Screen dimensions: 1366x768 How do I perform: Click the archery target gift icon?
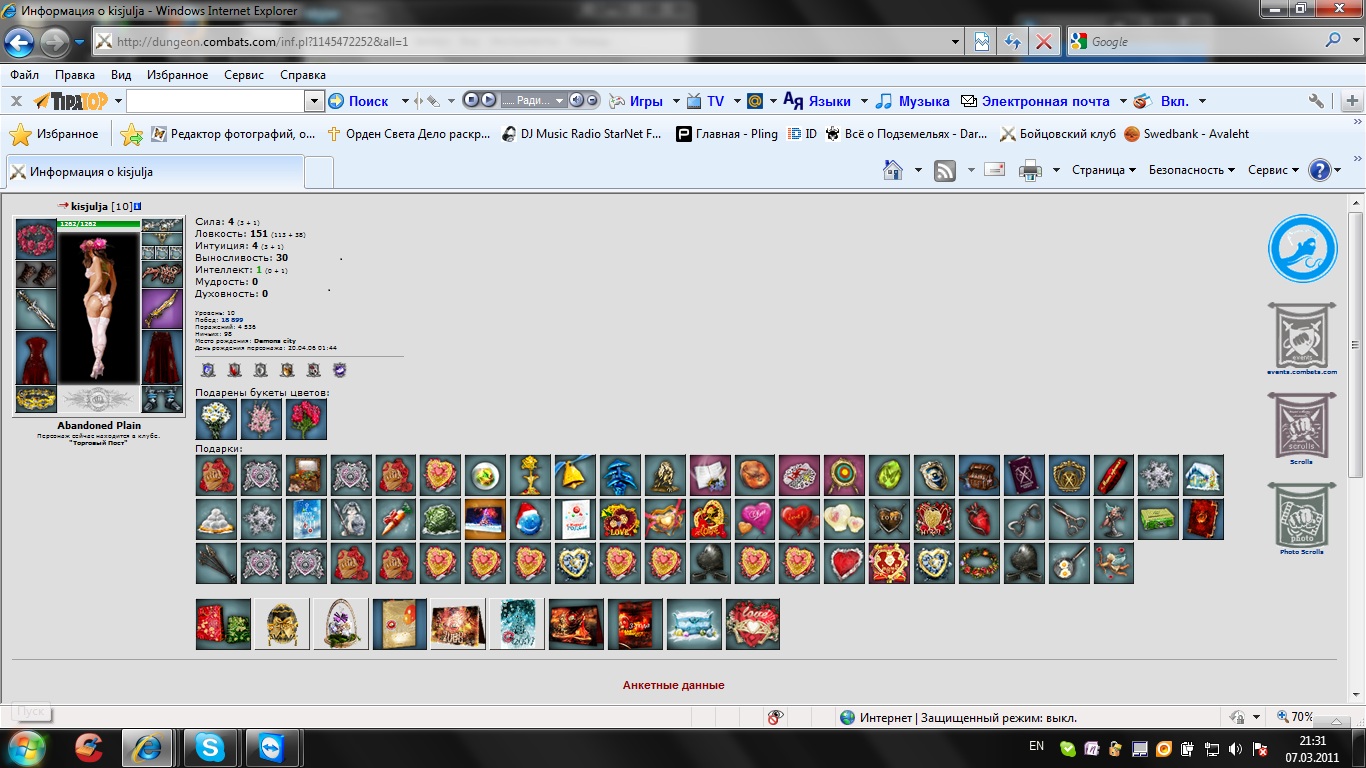[844, 475]
